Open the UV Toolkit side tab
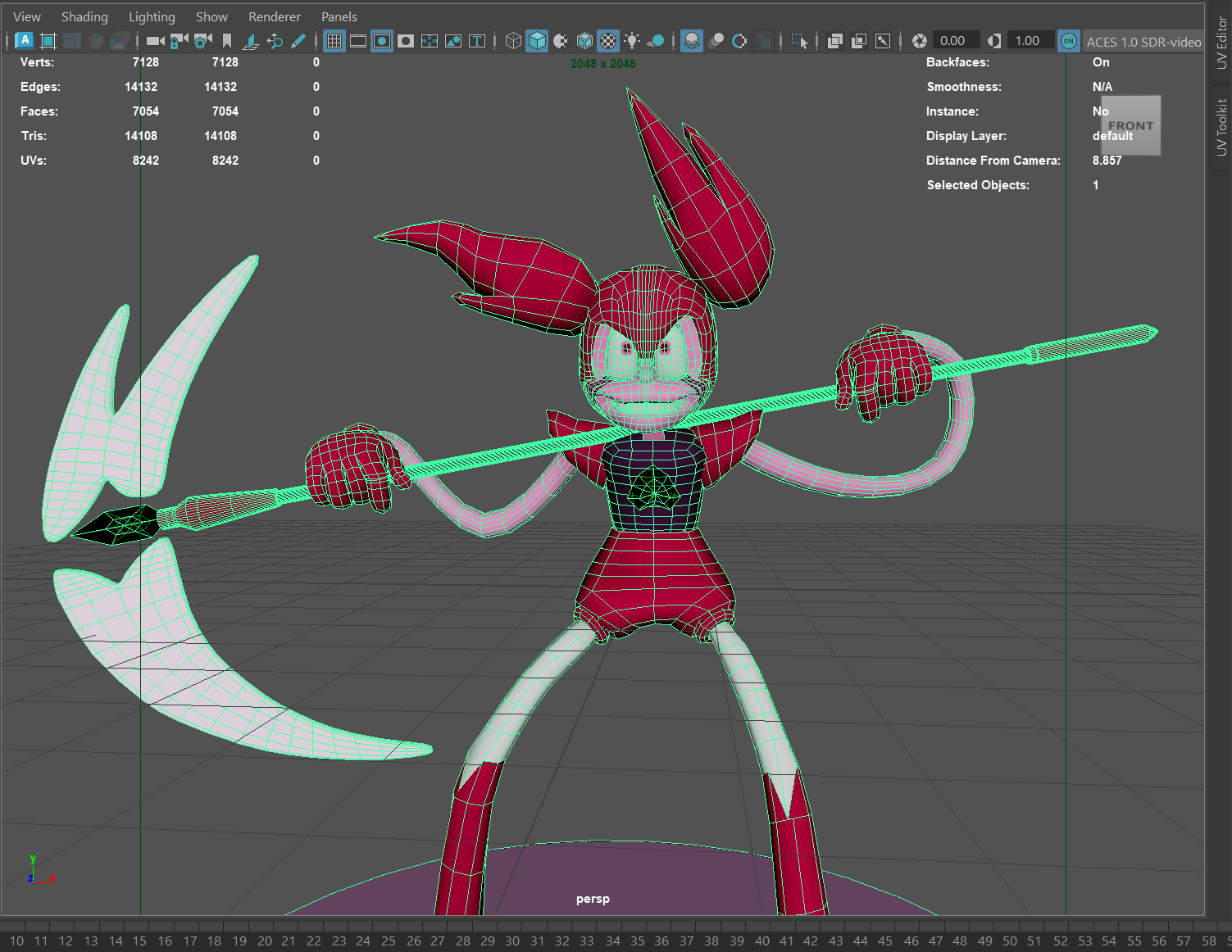The width and height of the screenshot is (1232, 952). tap(1221, 127)
